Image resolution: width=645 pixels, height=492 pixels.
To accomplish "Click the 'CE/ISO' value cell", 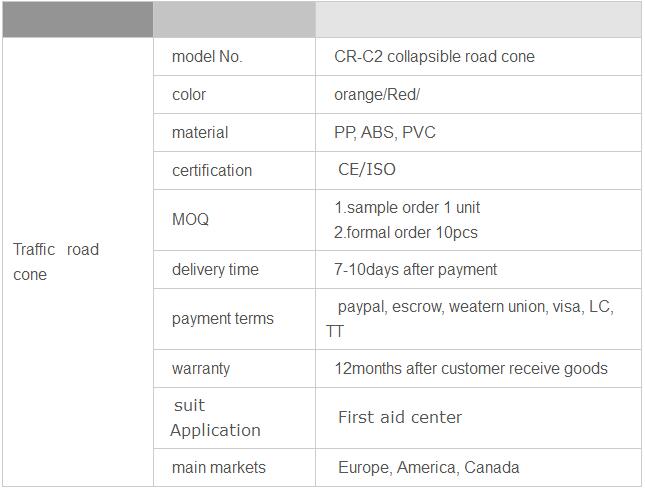I will click(x=478, y=170).
